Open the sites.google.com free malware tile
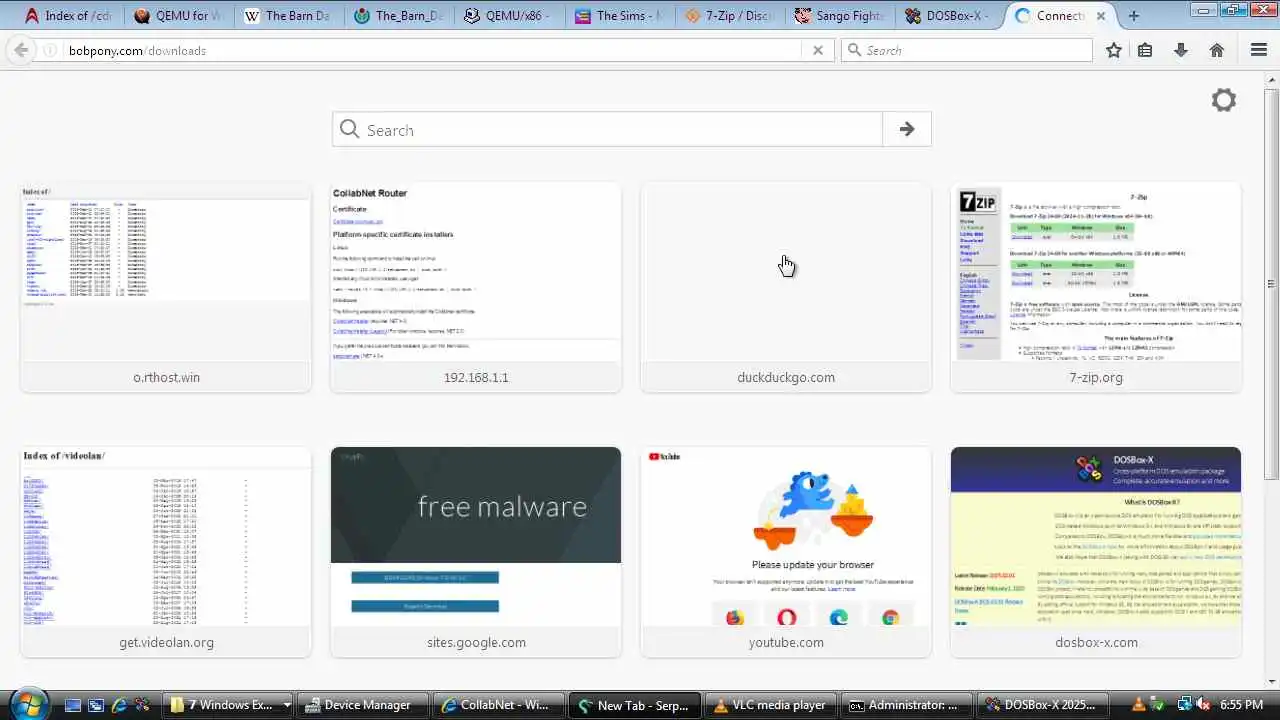1280x720 pixels. pos(476,552)
